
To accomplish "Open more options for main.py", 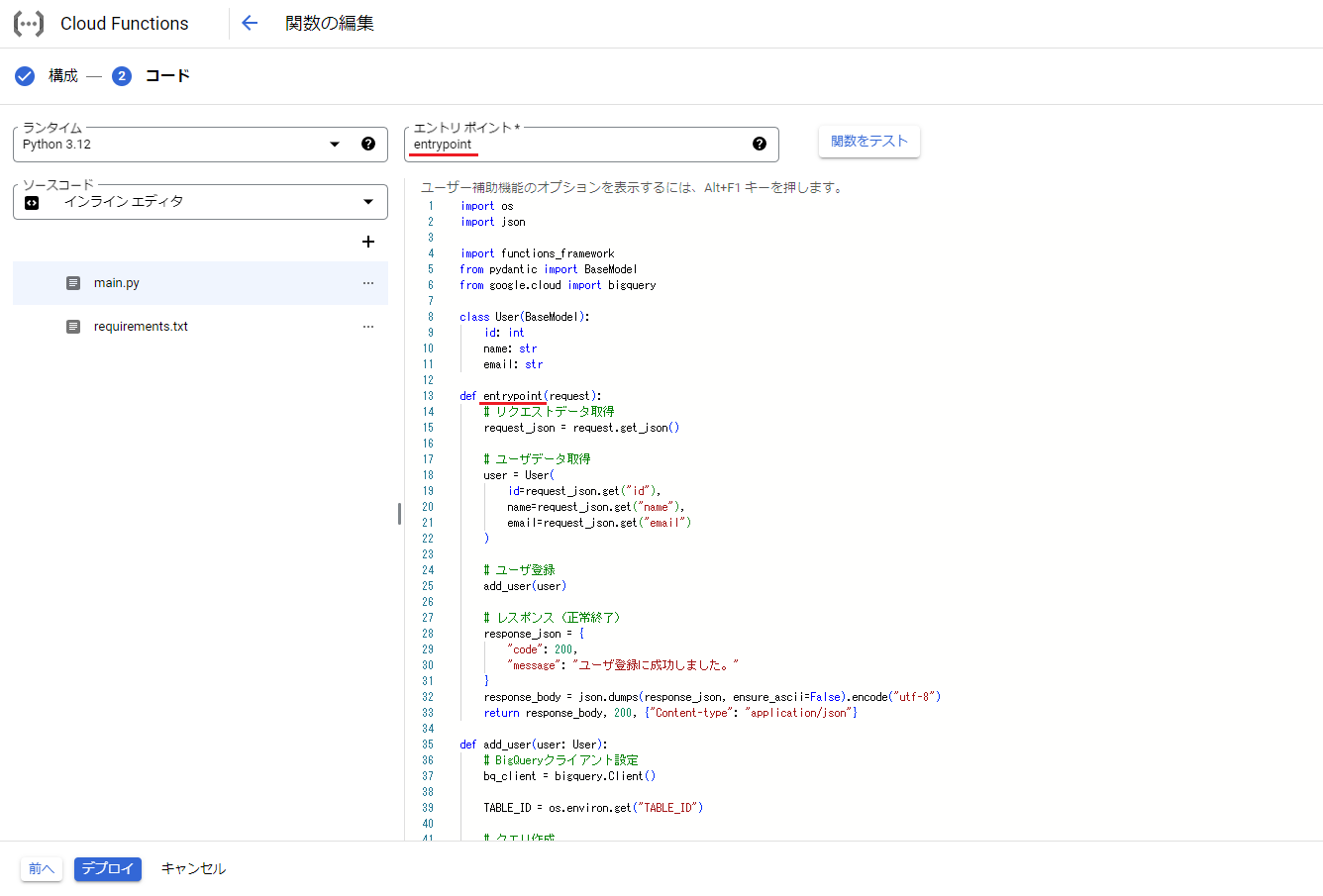I will coord(368,283).
